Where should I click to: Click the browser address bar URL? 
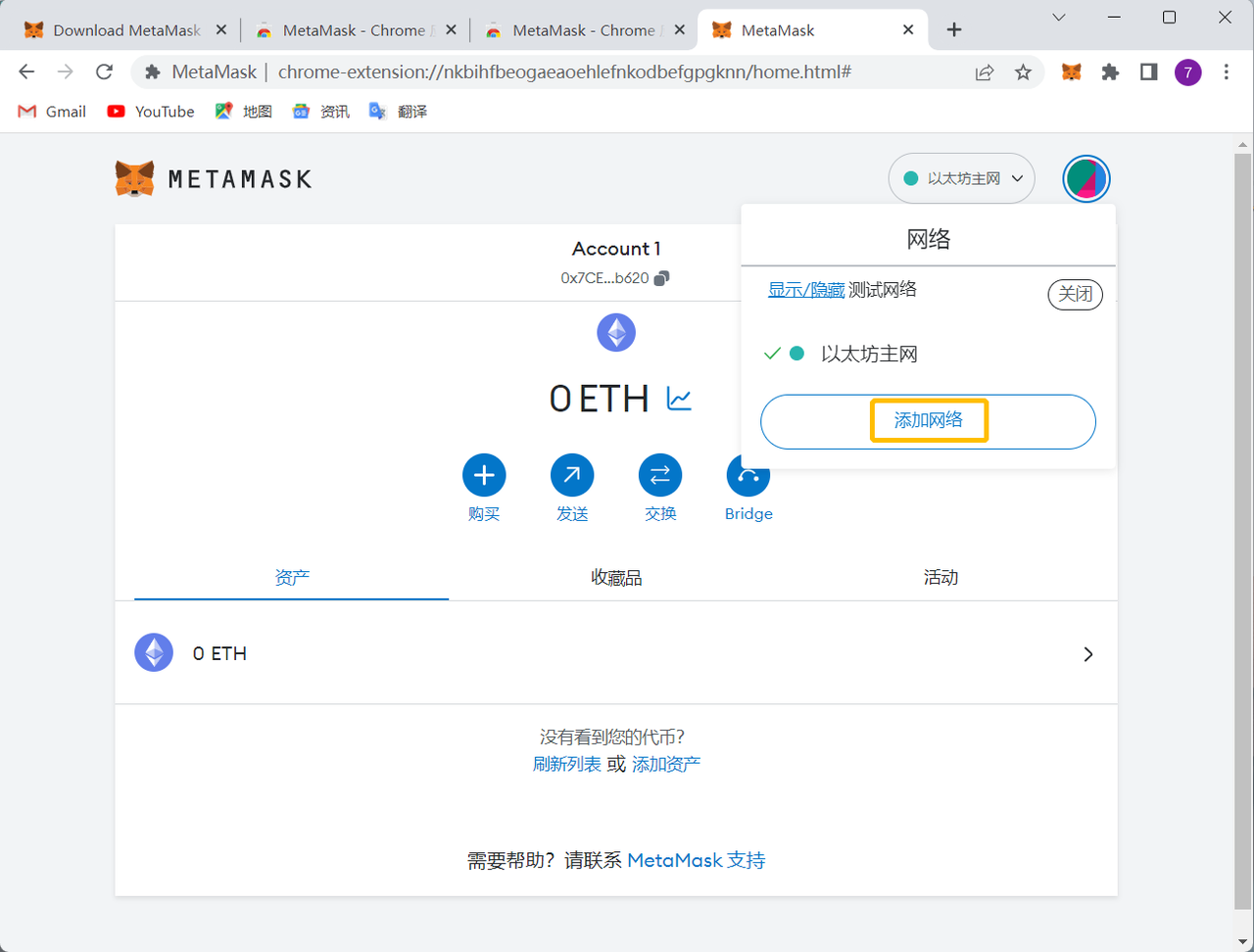point(564,71)
